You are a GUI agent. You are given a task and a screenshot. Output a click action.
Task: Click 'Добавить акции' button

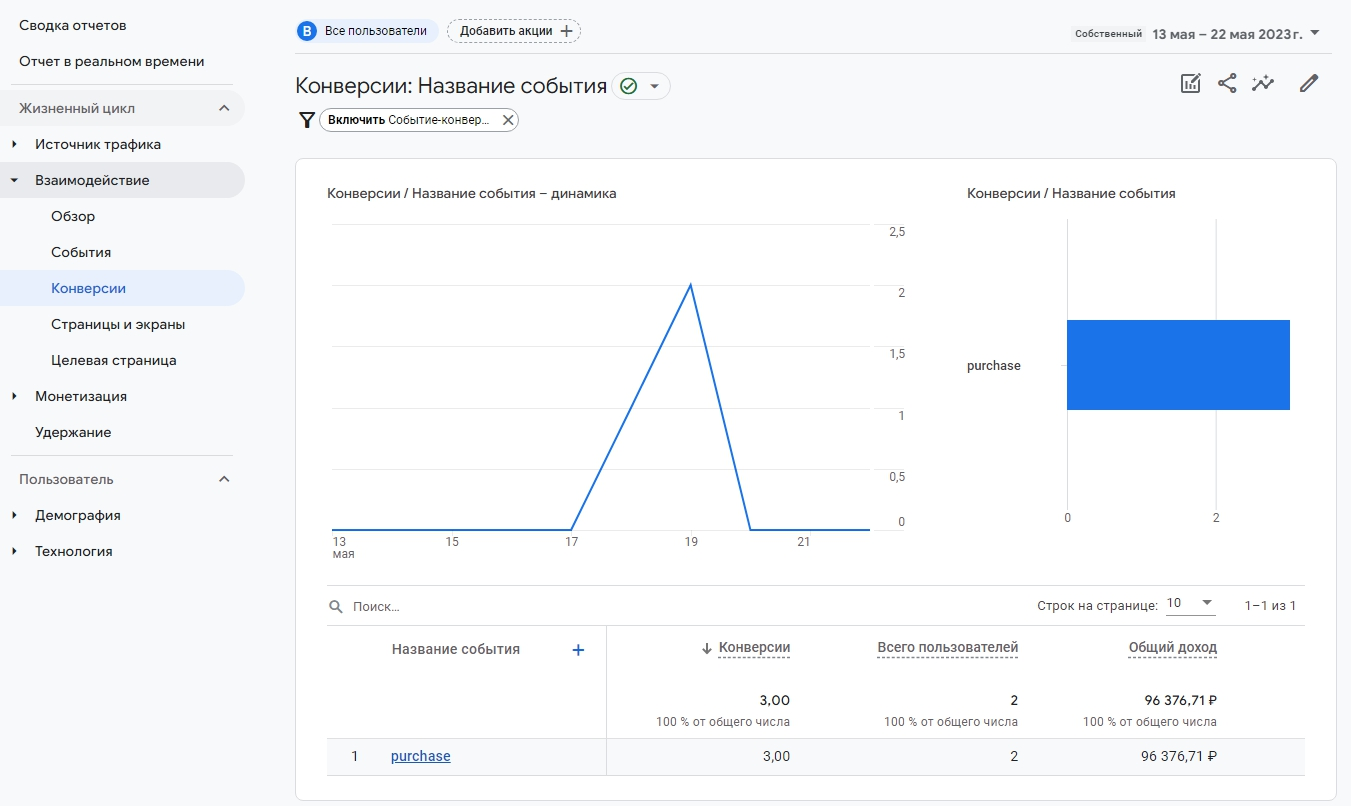pos(514,31)
